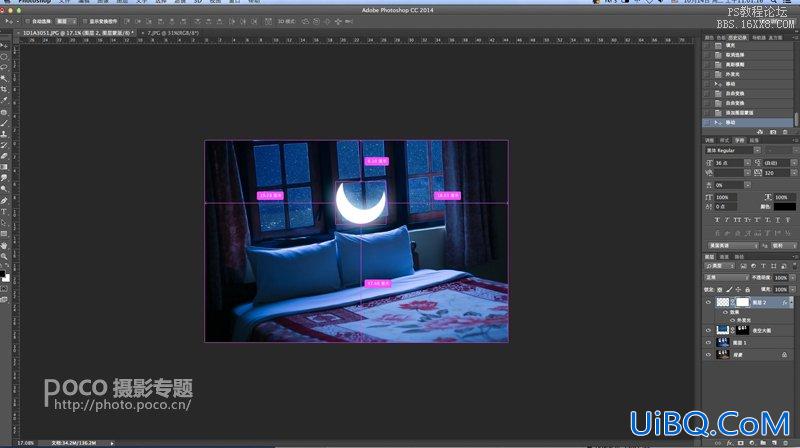Select the Move tool in the toolbox
Viewport: 800px width, 448px height.
coord(4,46)
